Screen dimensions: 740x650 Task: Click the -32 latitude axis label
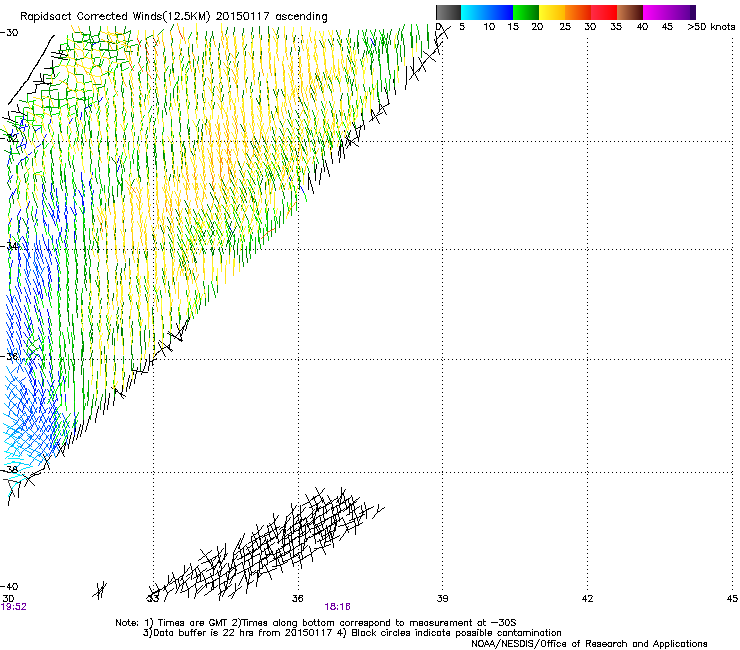9,138
